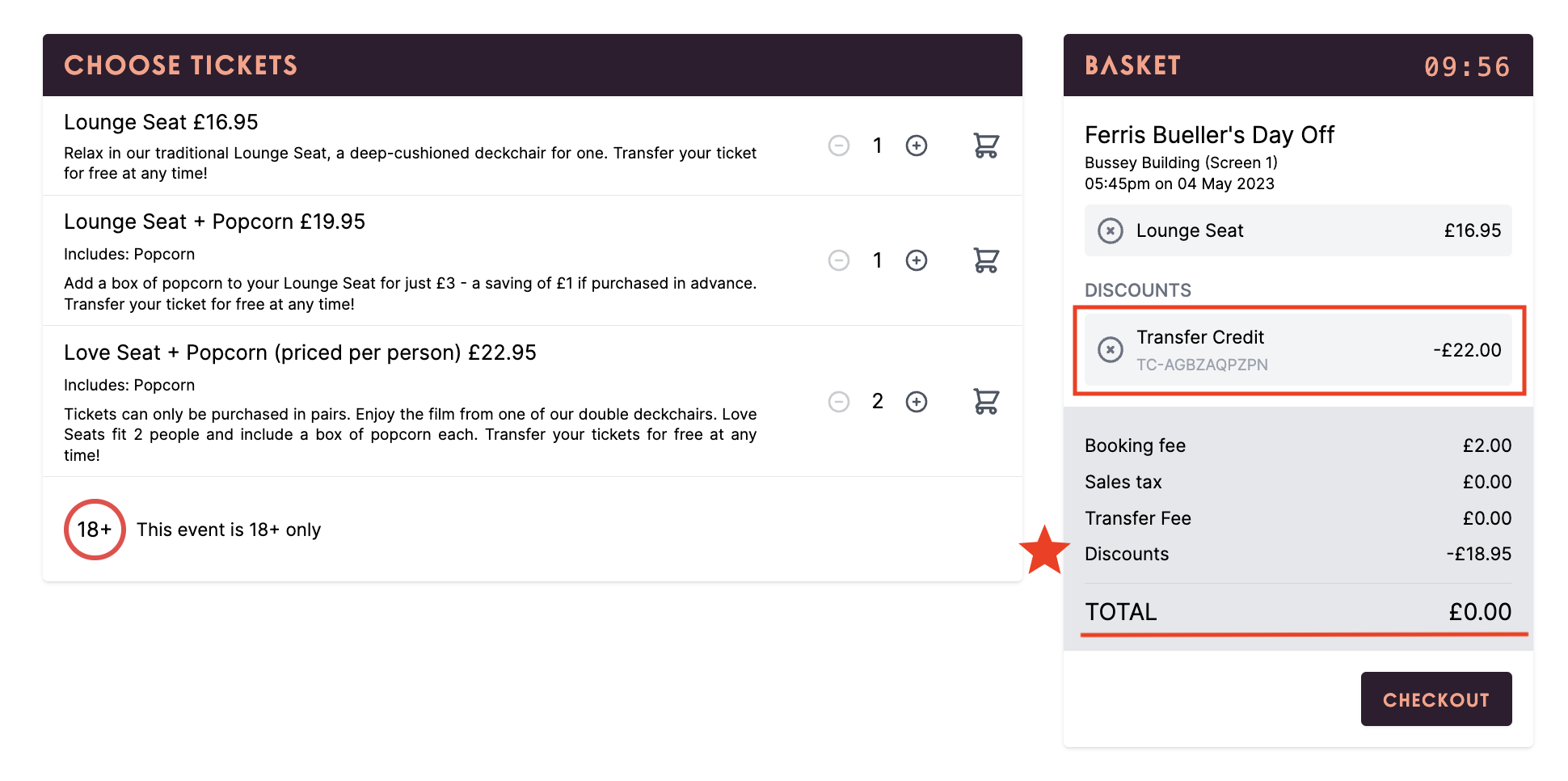This screenshot has height=781, width=1568.
Task: Remove Transfer Credit discount
Action: click(1110, 350)
